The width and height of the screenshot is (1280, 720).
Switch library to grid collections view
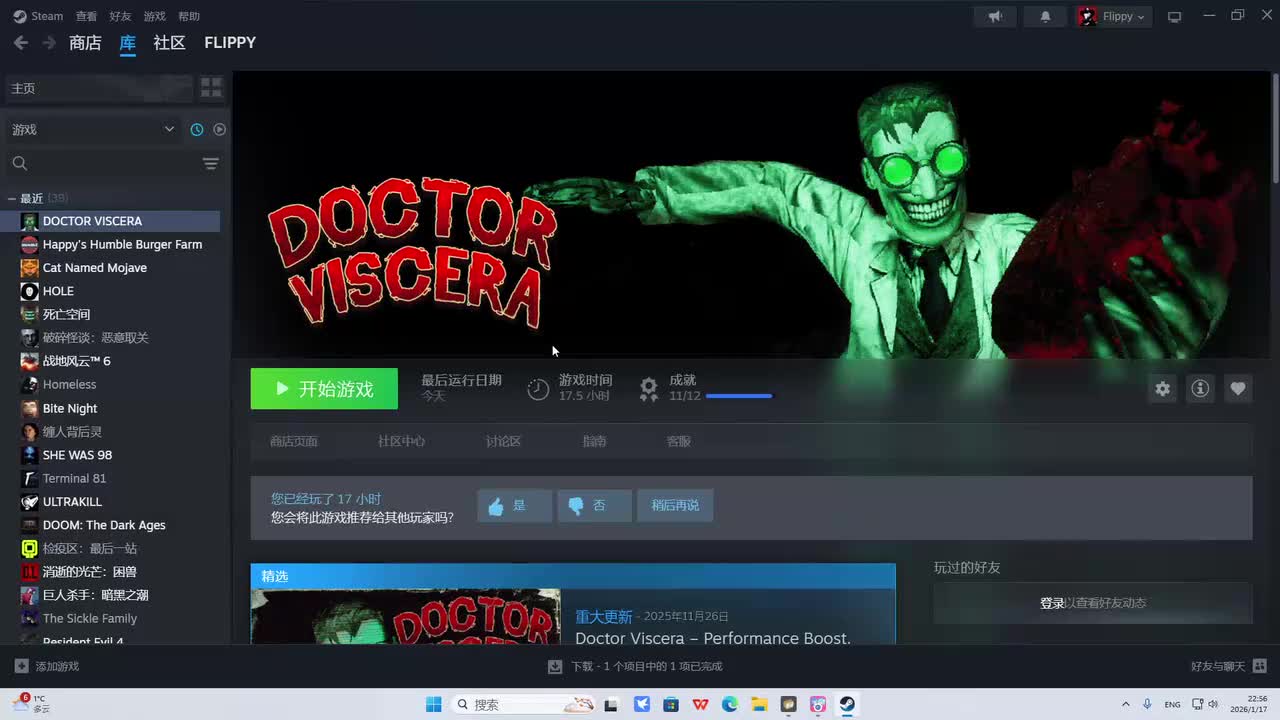point(211,88)
